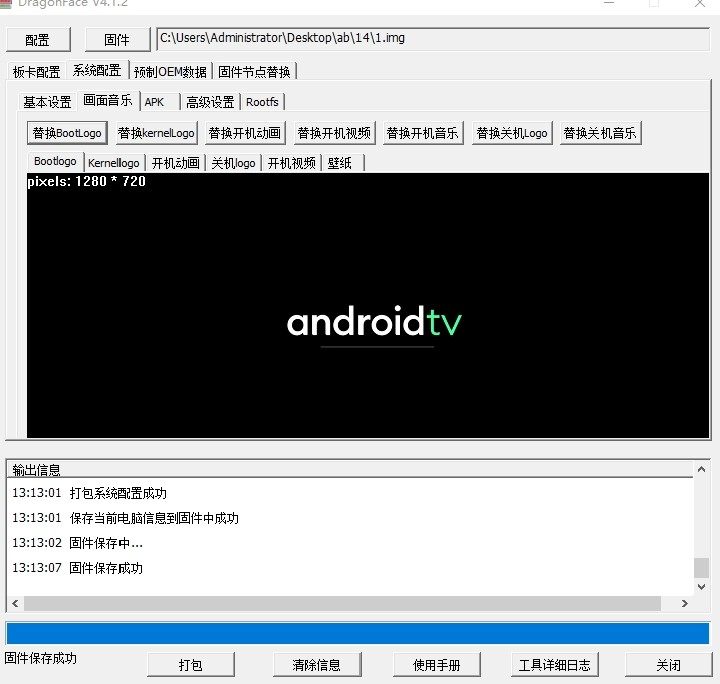The height and width of the screenshot is (684, 720).
Task: Click the 配置 button
Action: 38,40
